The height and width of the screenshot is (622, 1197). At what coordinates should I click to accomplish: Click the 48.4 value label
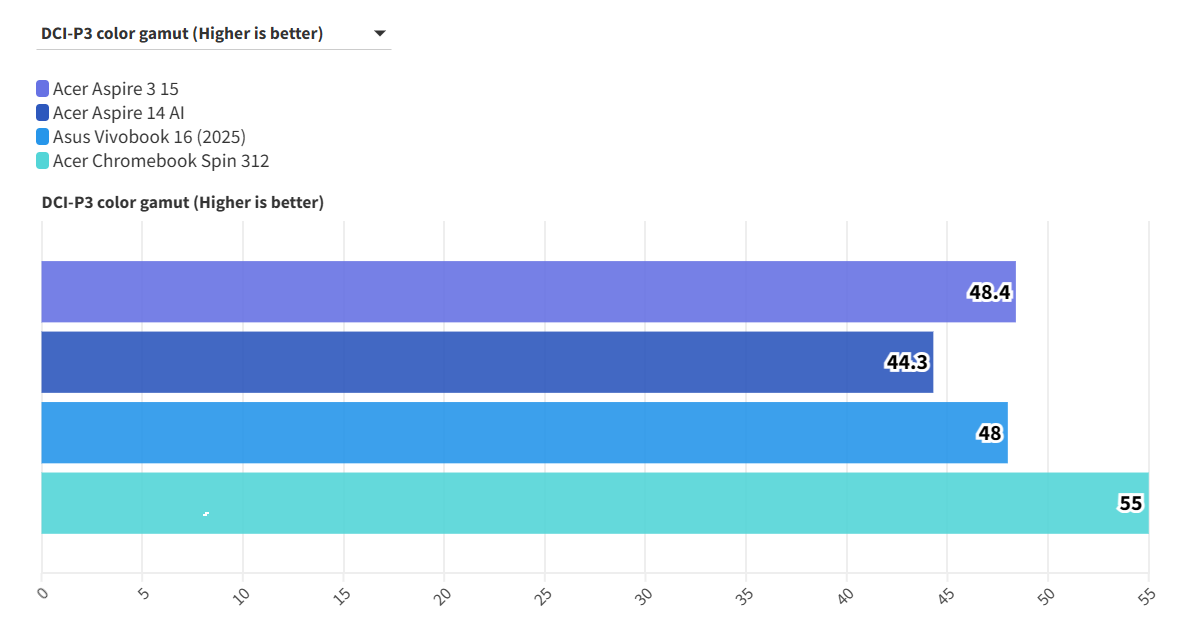989,292
